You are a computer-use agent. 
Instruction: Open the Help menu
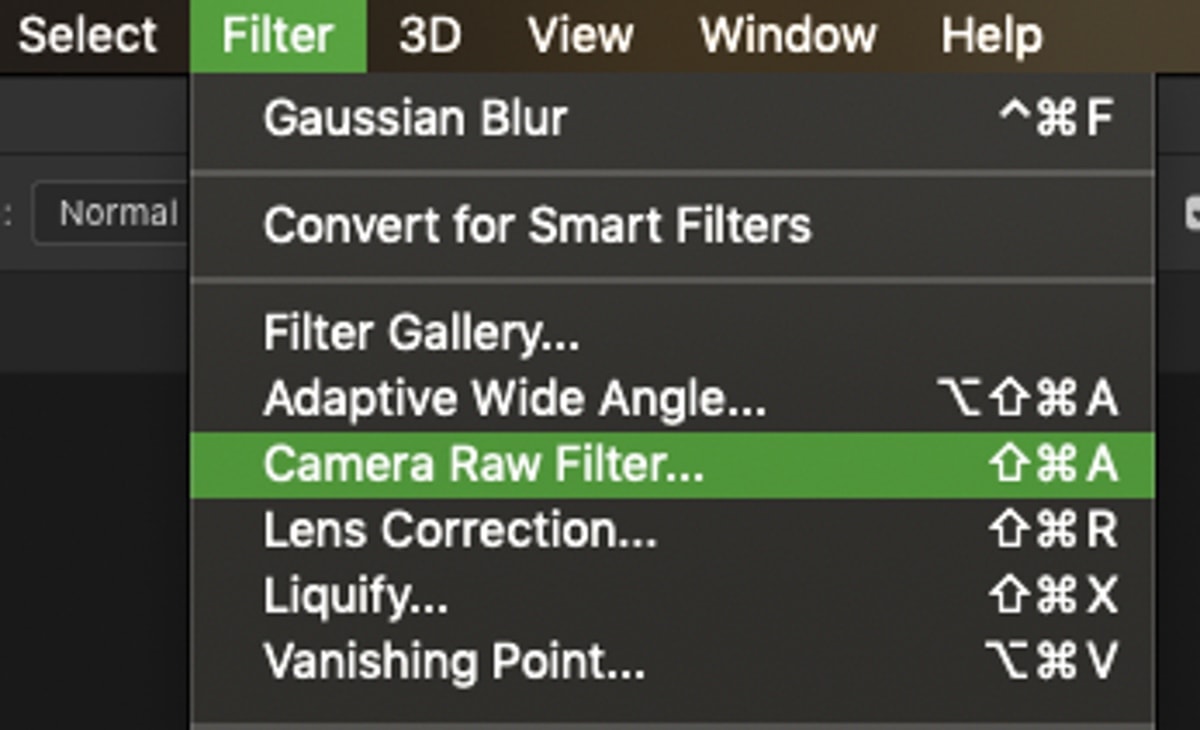[x=991, y=36]
